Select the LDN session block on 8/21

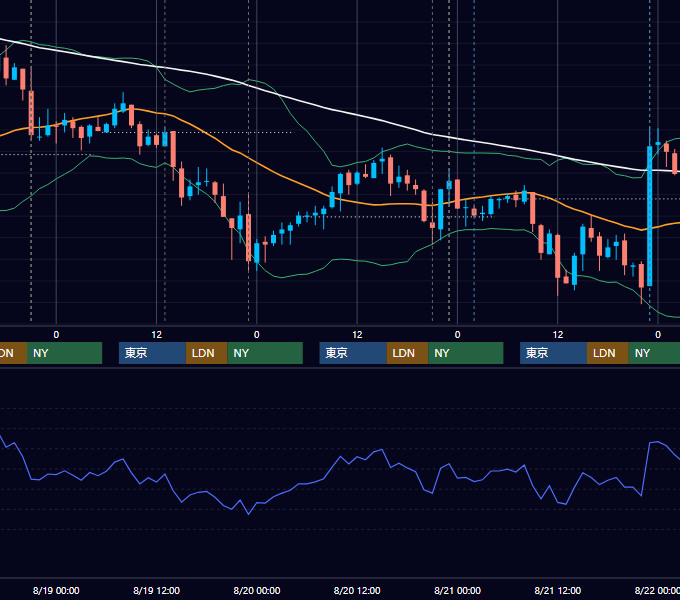coord(608,353)
